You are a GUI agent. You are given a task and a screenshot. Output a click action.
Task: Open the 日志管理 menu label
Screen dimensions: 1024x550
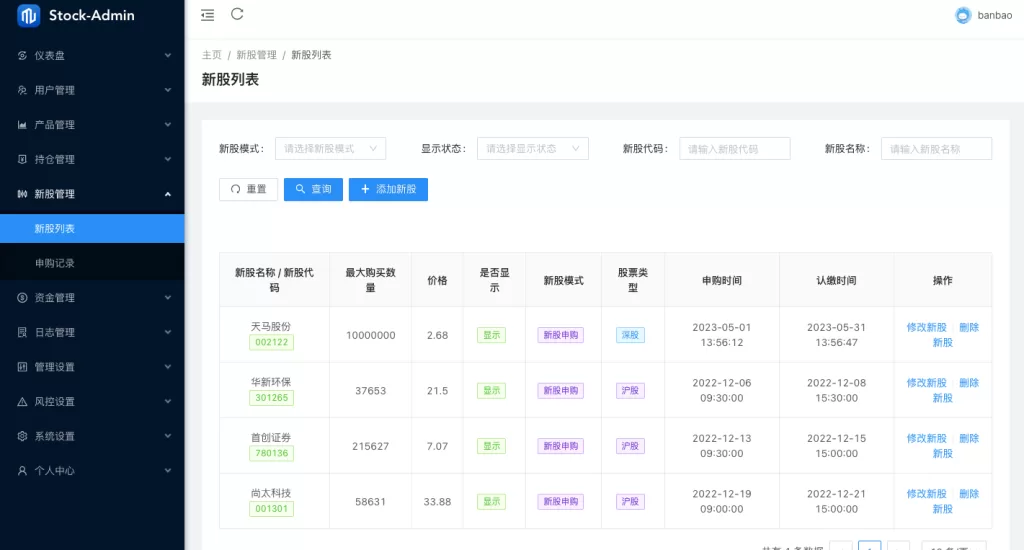click(x=54, y=332)
